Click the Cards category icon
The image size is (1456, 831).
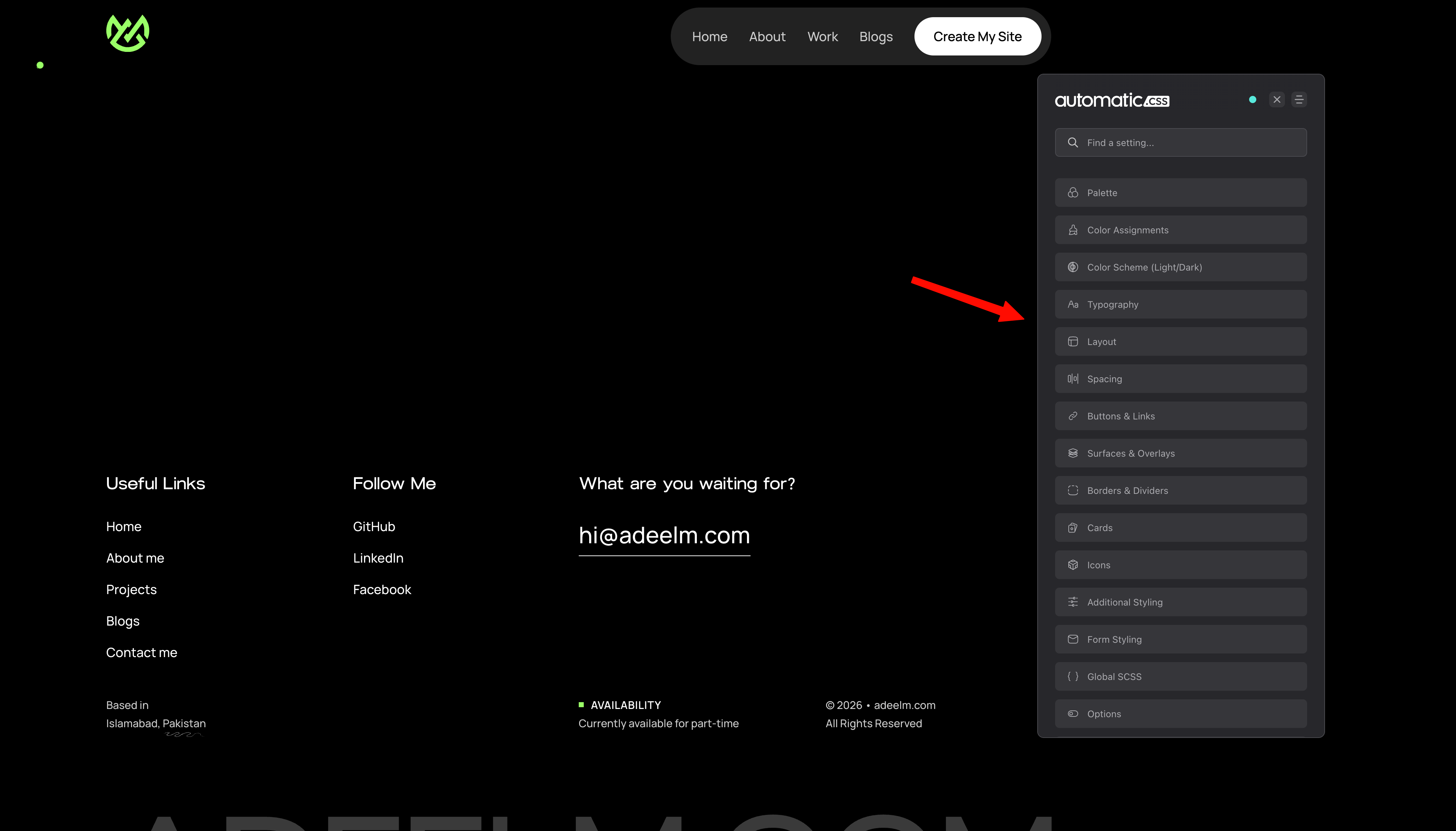click(1073, 528)
